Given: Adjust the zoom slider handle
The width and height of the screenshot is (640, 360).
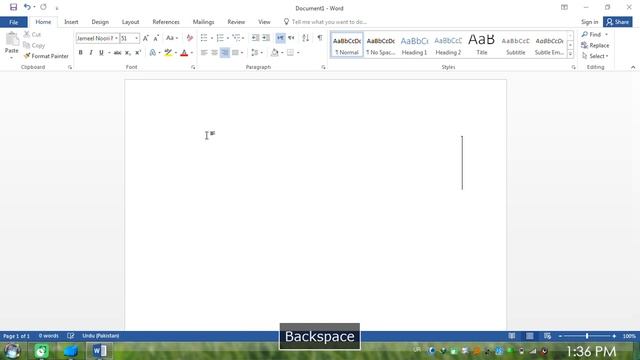Looking at the screenshot, I should (587, 336).
